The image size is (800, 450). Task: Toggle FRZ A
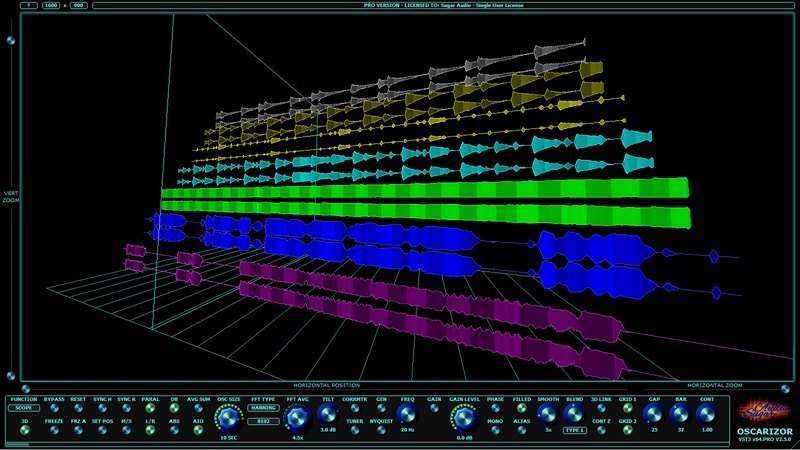pos(78,430)
